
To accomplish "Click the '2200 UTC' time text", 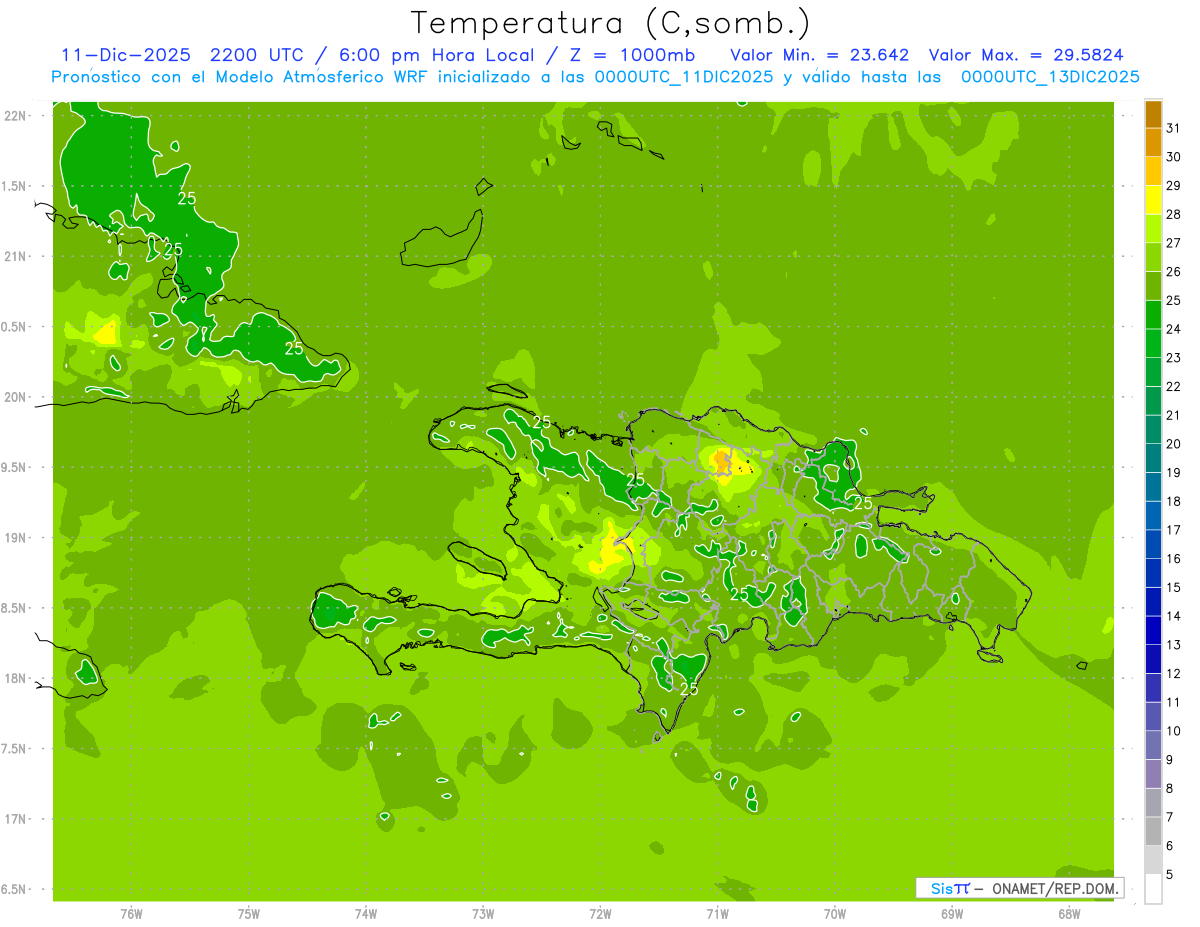I will click(x=256, y=55).
